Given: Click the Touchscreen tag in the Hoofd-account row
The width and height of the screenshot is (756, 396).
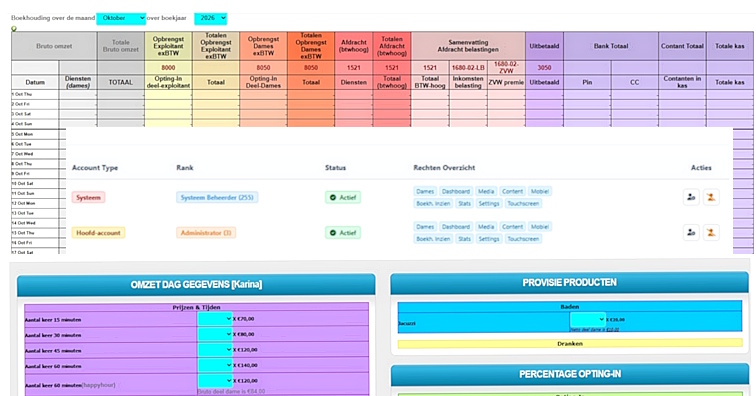Looking at the screenshot, I should click(x=523, y=239).
